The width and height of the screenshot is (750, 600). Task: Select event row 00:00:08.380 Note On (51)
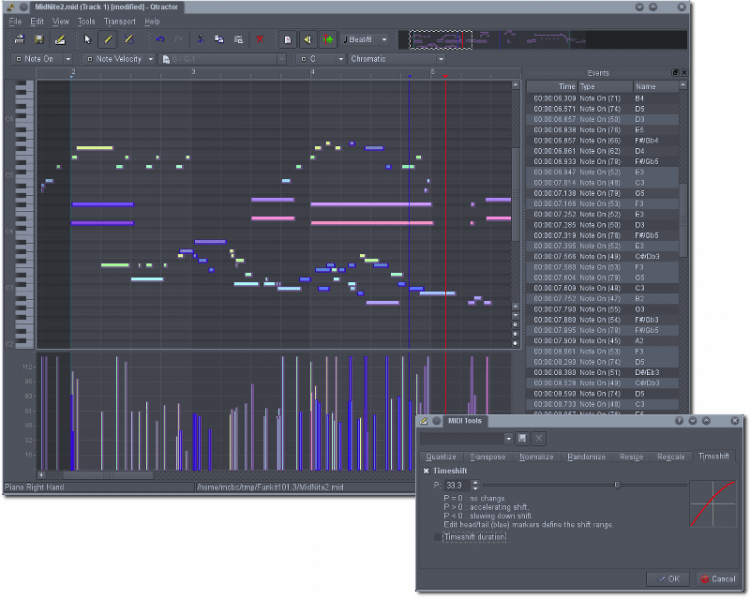point(603,372)
